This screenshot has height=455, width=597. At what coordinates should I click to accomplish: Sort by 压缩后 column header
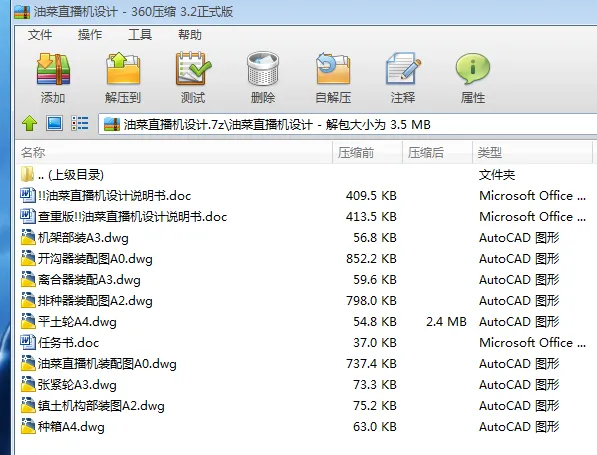point(437,153)
